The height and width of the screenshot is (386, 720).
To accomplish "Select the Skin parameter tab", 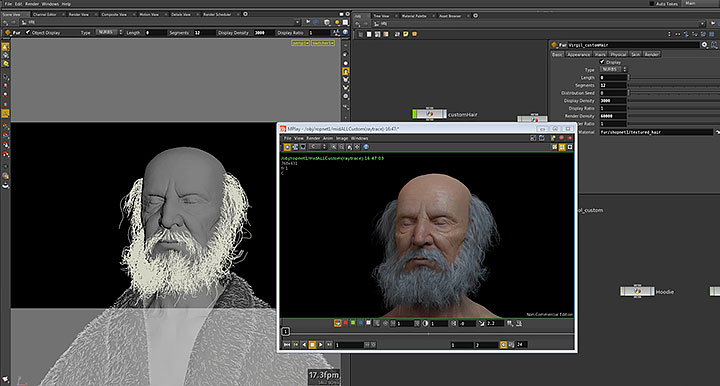I will 636,54.
